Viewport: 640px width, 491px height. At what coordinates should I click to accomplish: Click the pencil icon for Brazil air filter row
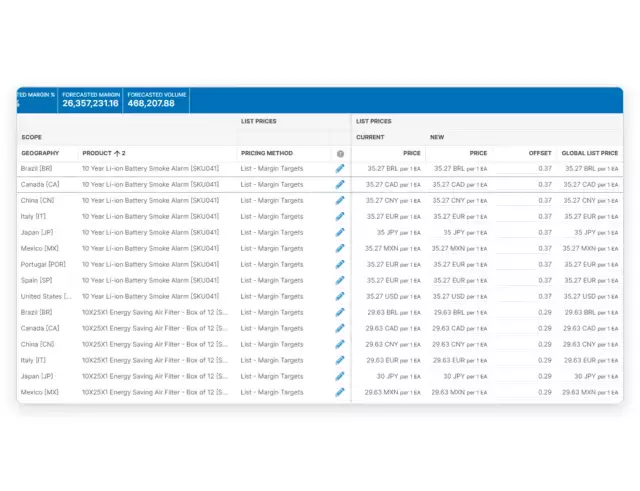point(340,313)
